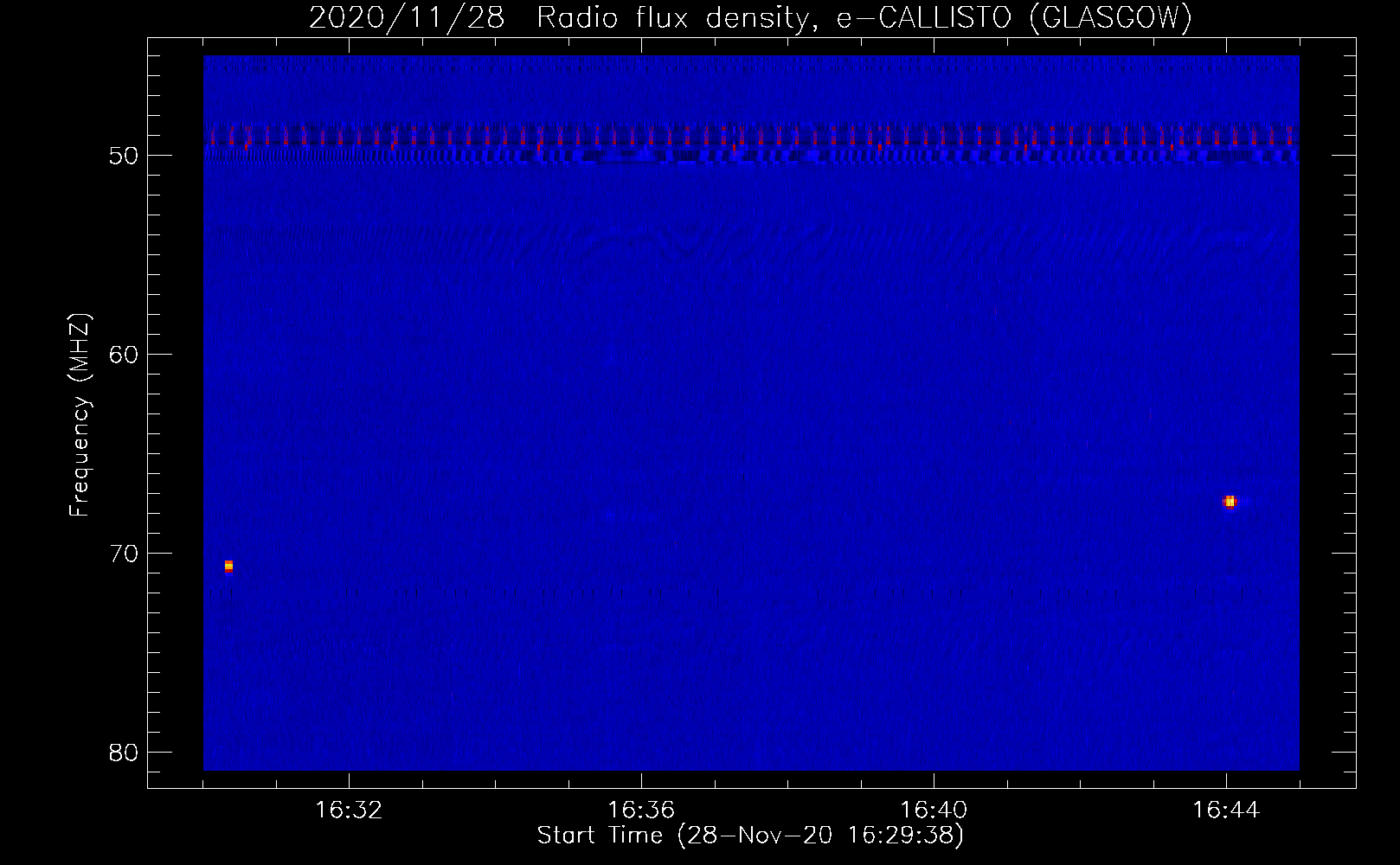
Task: Click the GLASGOW station name in title
Action: point(1110,17)
